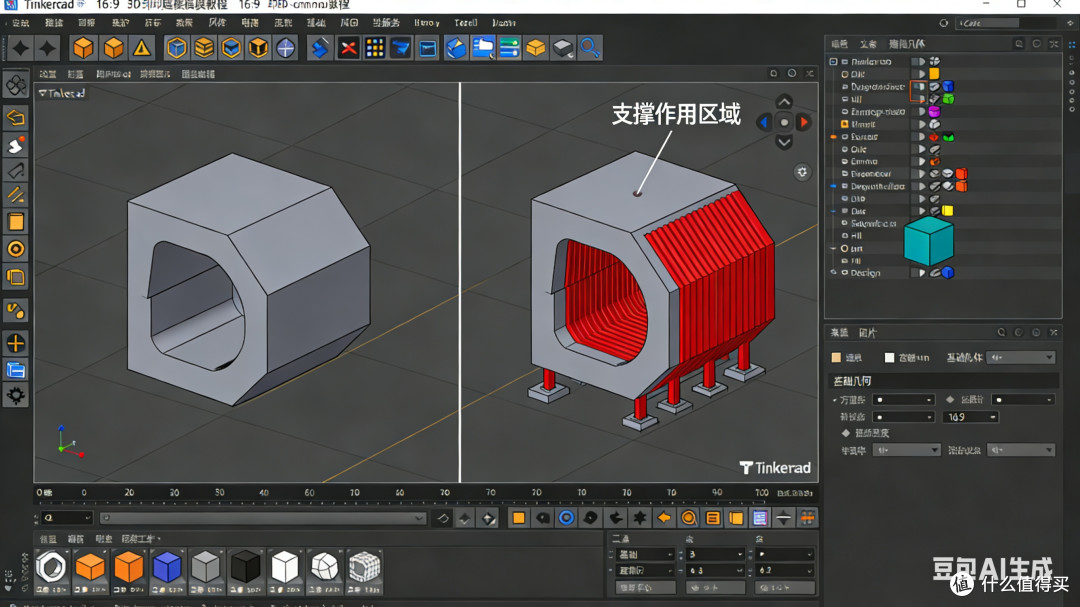Viewport: 1080px width, 607px height.
Task: Select the blue cube material swatch
Action: pos(167,570)
